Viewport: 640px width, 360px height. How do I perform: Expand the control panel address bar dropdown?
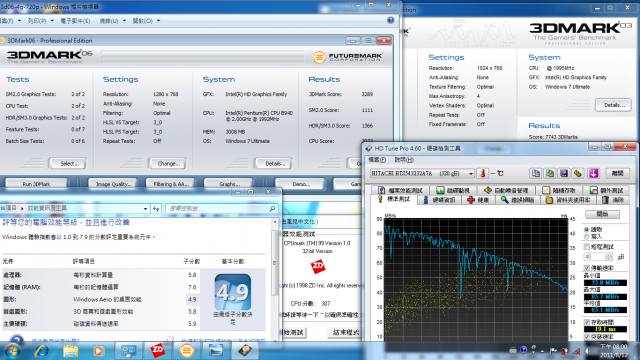tap(146, 209)
